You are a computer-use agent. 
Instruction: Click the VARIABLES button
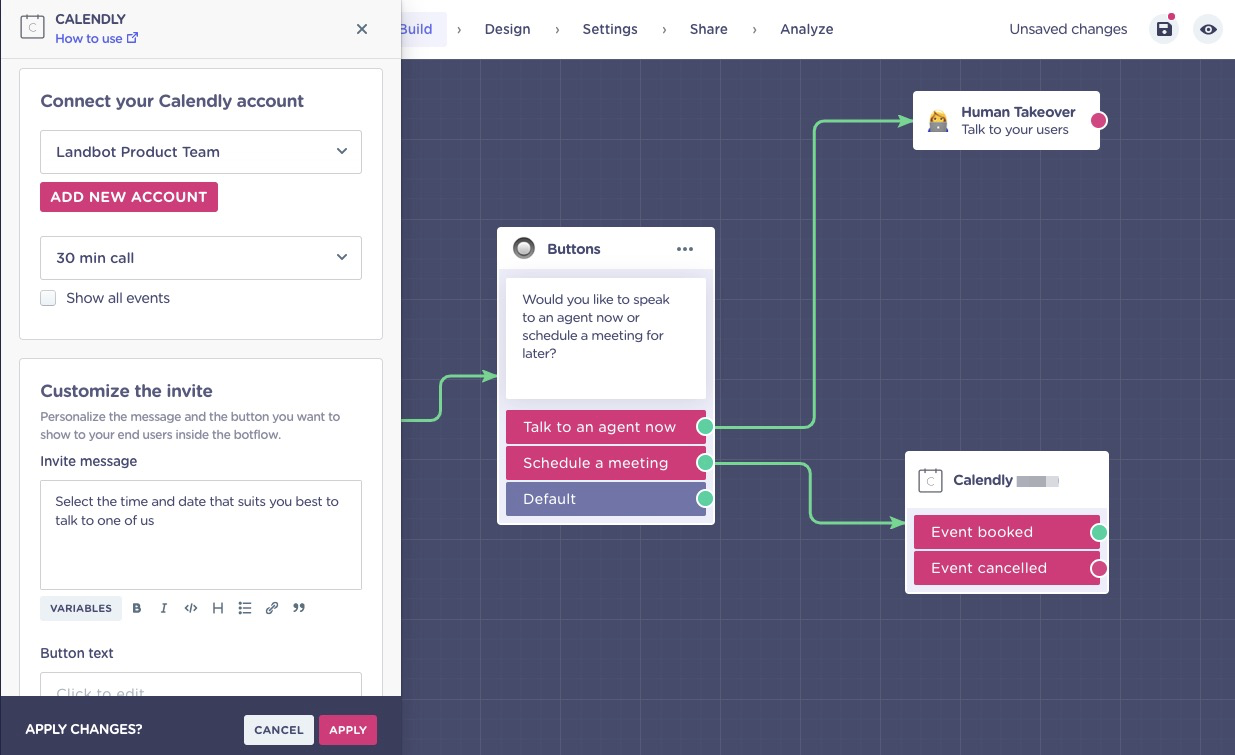81,608
